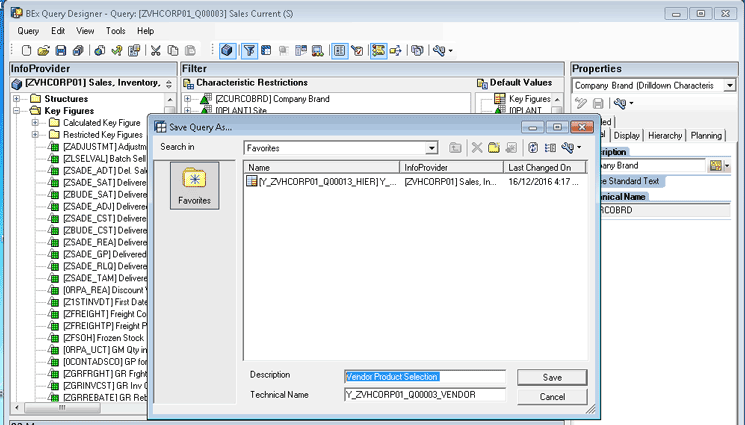Click the refresh icon in Save dialog

[535, 147]
